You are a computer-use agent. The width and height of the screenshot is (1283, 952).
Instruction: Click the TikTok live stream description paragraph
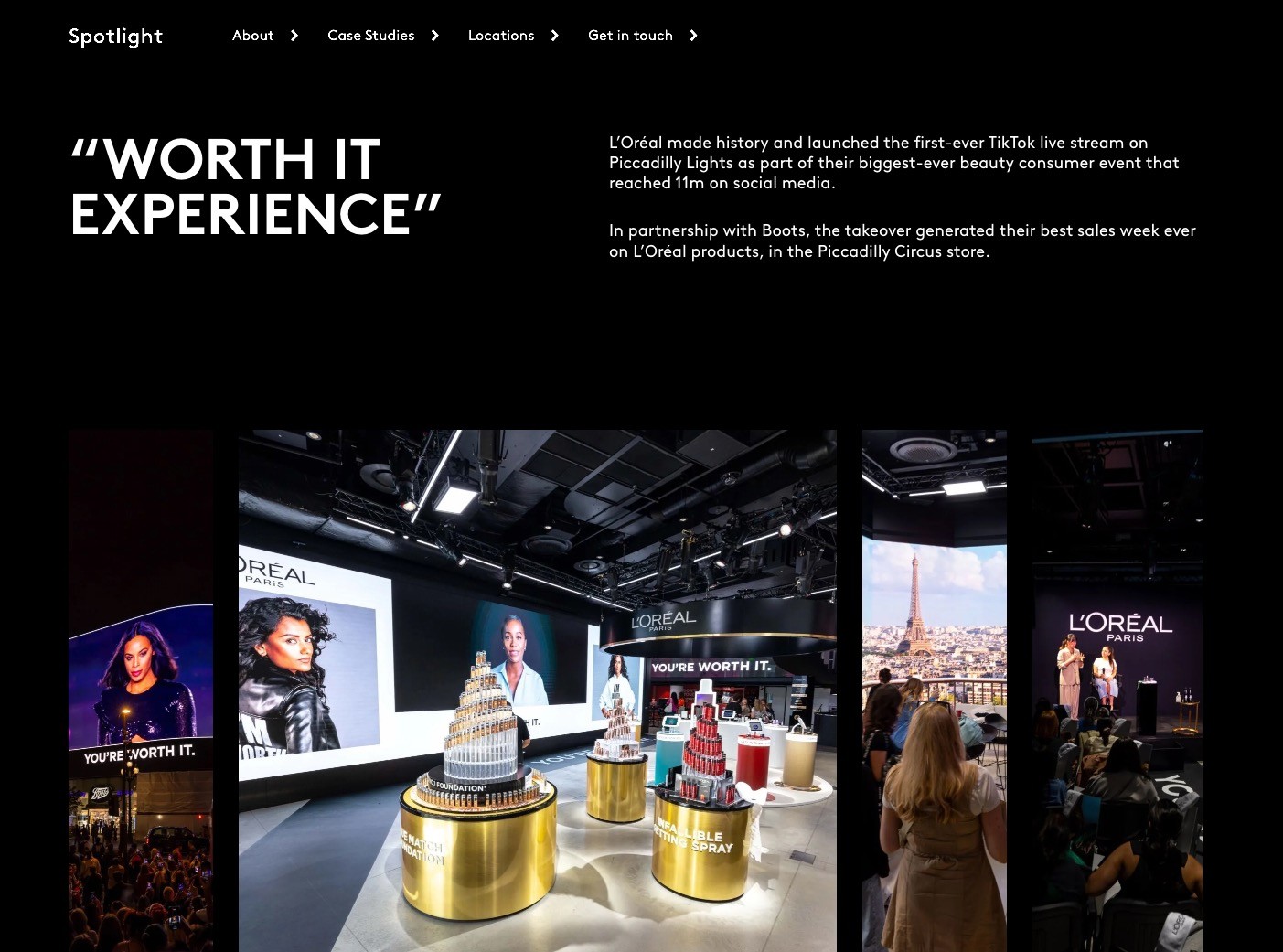pos(894,163)
